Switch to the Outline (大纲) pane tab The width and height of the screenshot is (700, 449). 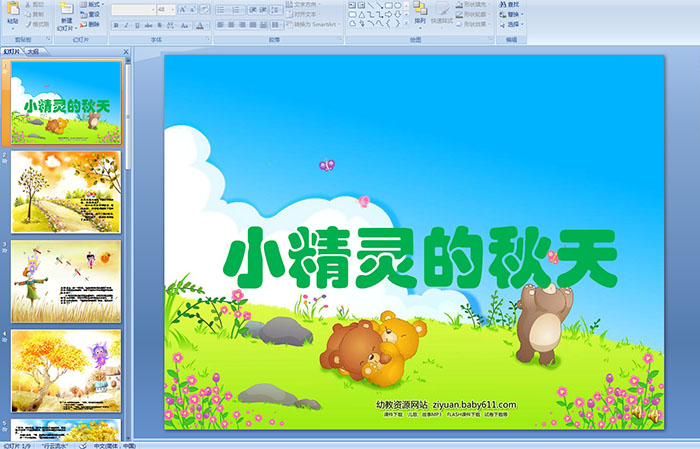pos(34,50)
